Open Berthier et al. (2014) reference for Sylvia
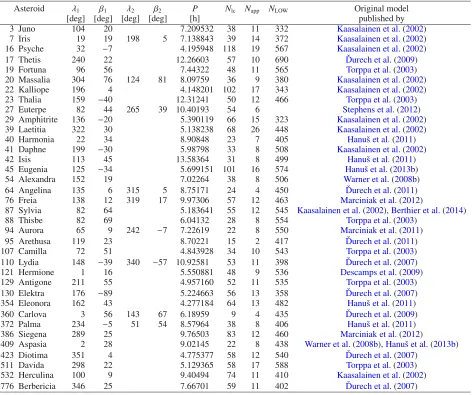472x395 pixels. tap(429, 211)
